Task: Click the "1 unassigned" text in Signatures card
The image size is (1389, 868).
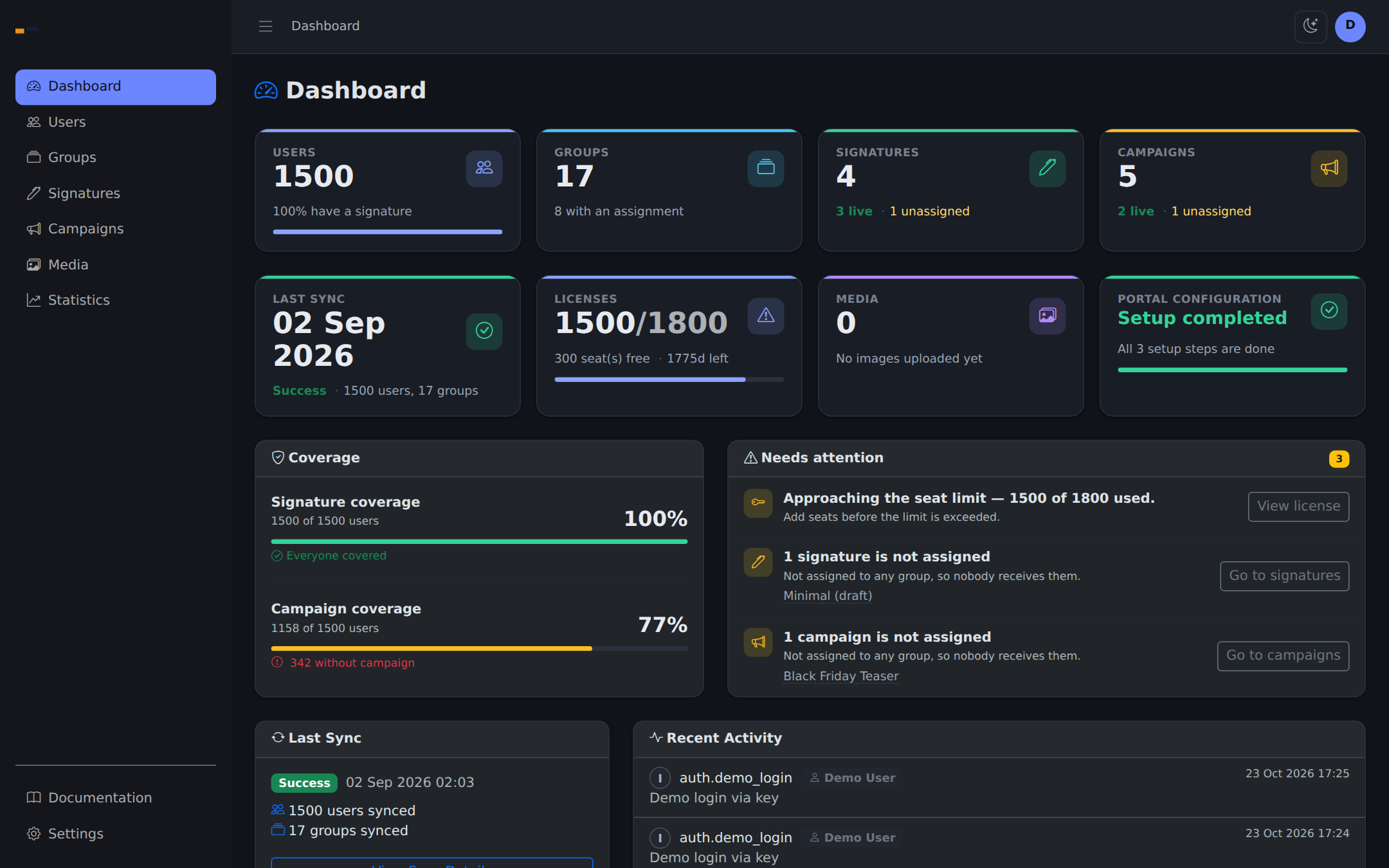Action: tap(929, 212)
